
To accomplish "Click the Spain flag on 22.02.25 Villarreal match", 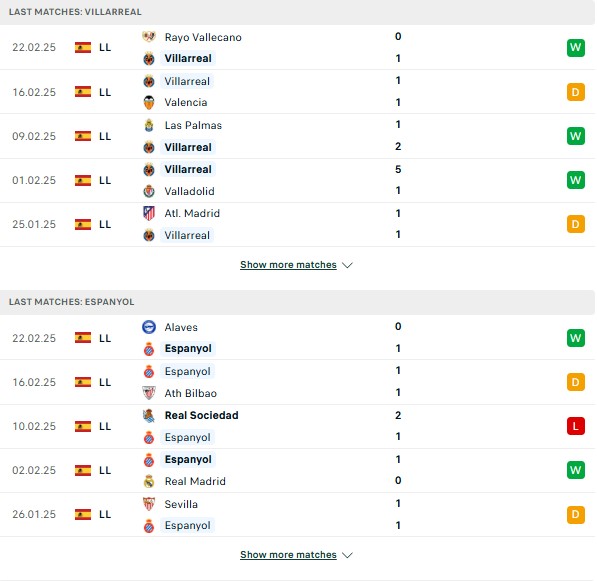I will point(83,48).
